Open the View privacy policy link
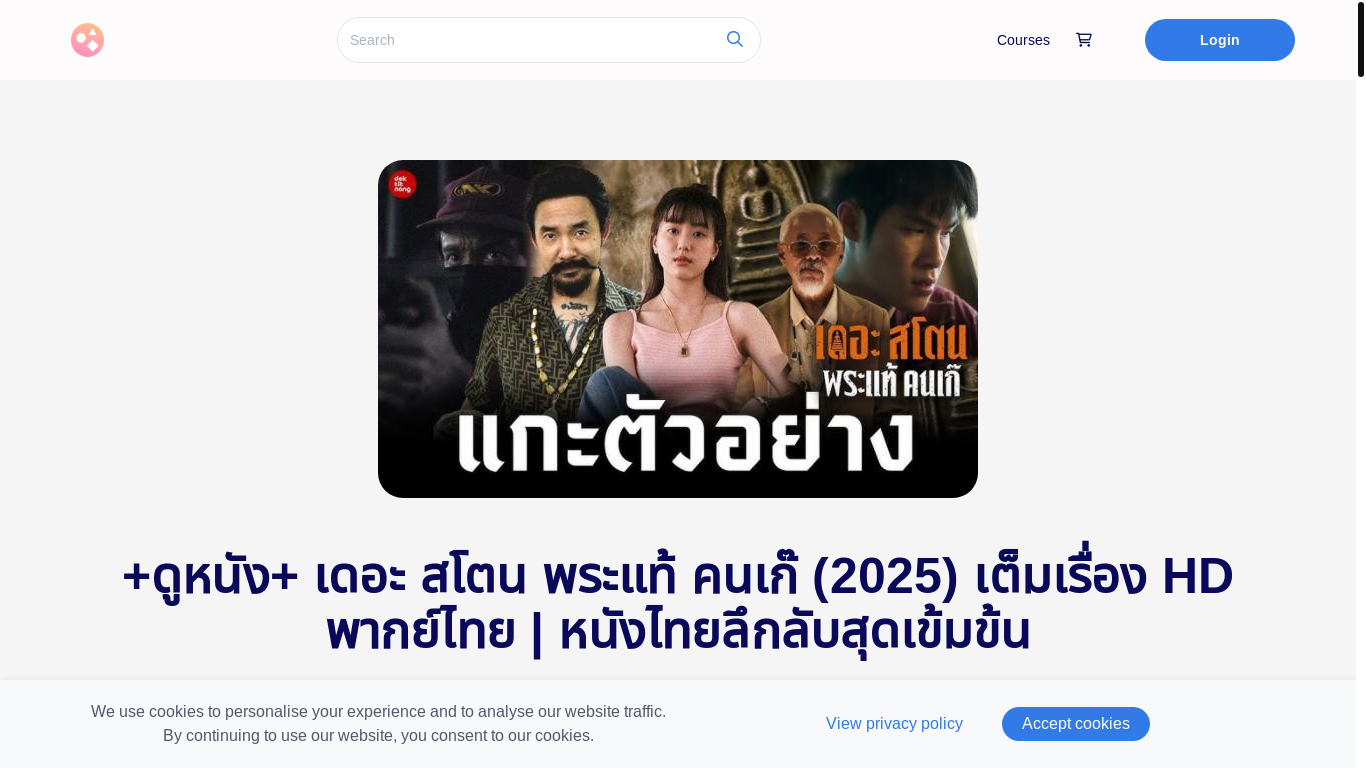 pos(894,724)
